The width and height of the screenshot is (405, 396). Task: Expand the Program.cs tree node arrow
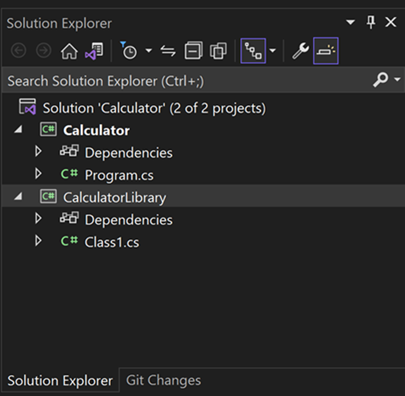point(38,174)
